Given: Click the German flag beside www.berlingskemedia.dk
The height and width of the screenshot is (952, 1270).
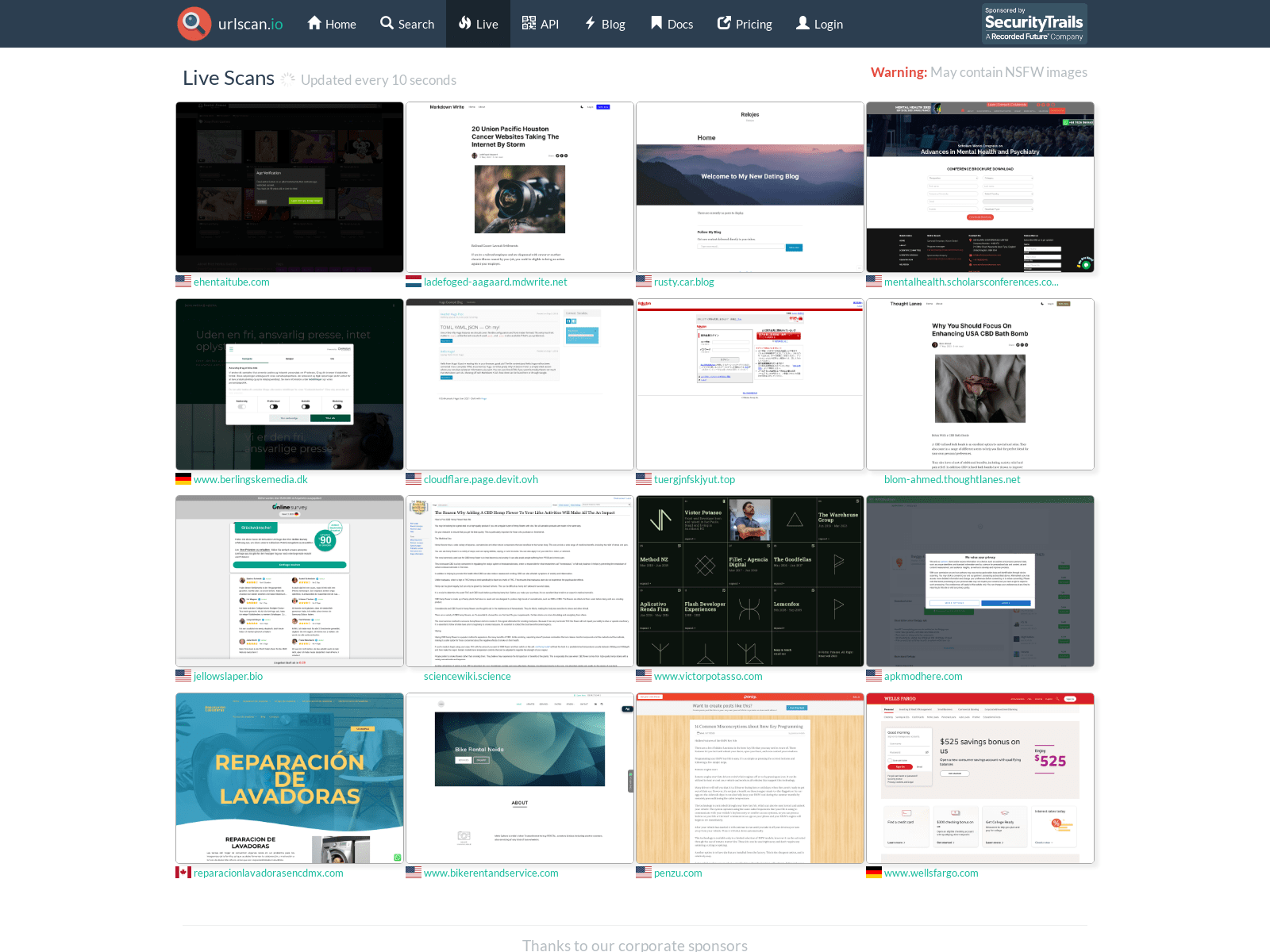Looking at the screenshot, I should (x=183, y=479).
